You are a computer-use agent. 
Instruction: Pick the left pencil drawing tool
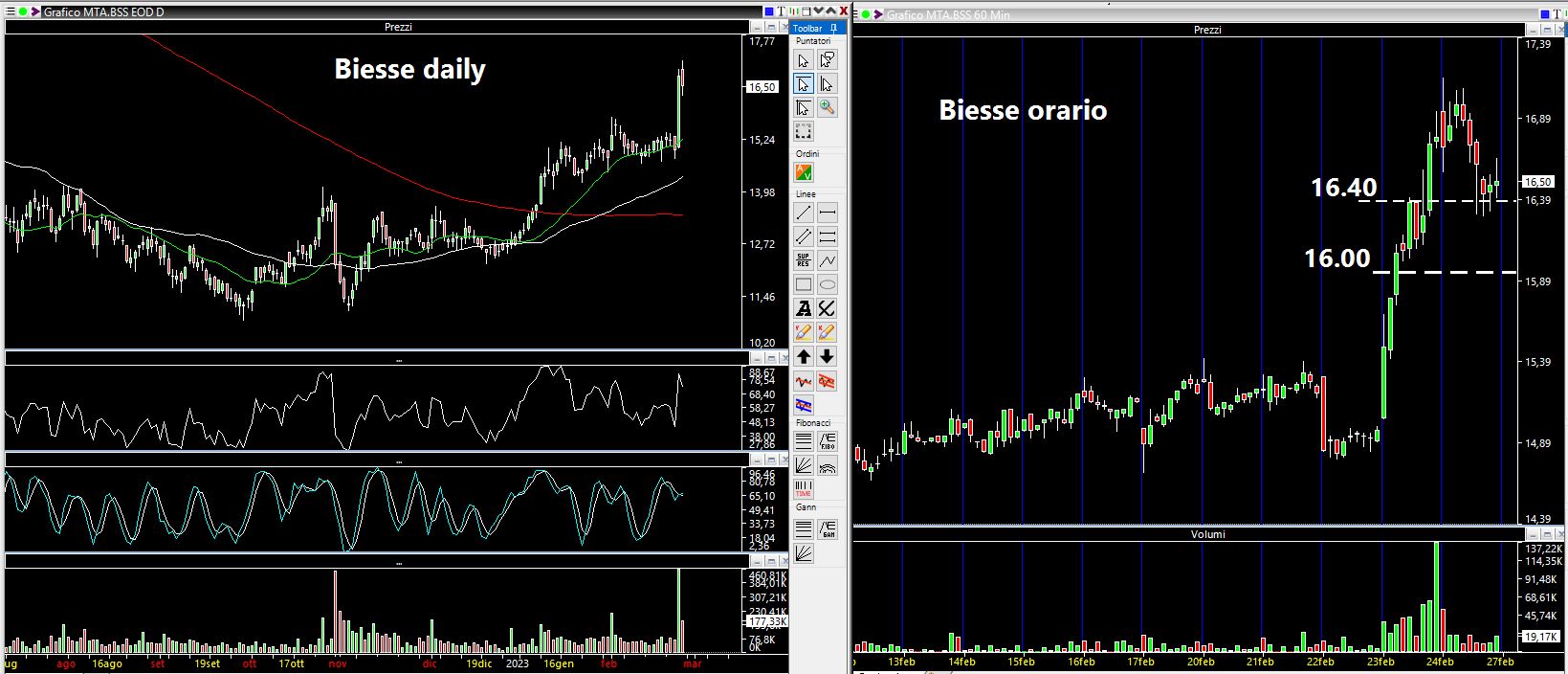tap(804, 332)
